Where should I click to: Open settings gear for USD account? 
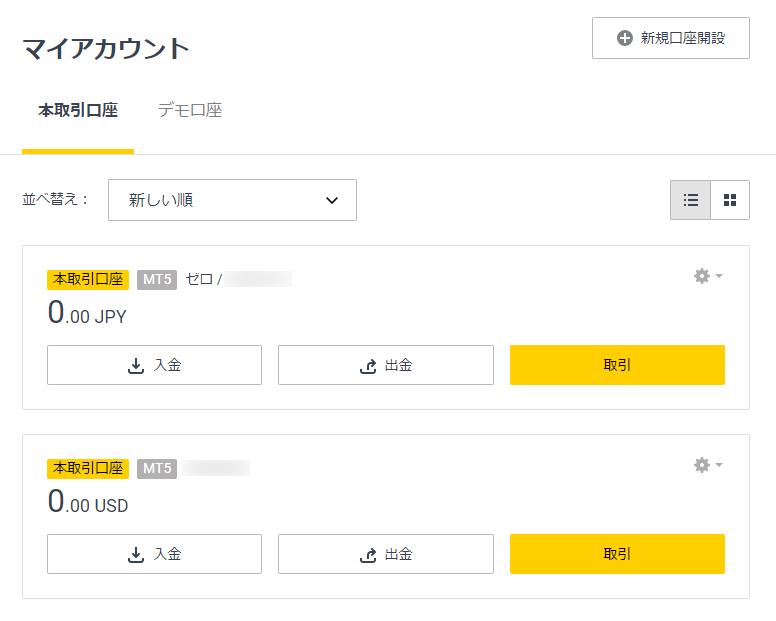tap(702, 465)
